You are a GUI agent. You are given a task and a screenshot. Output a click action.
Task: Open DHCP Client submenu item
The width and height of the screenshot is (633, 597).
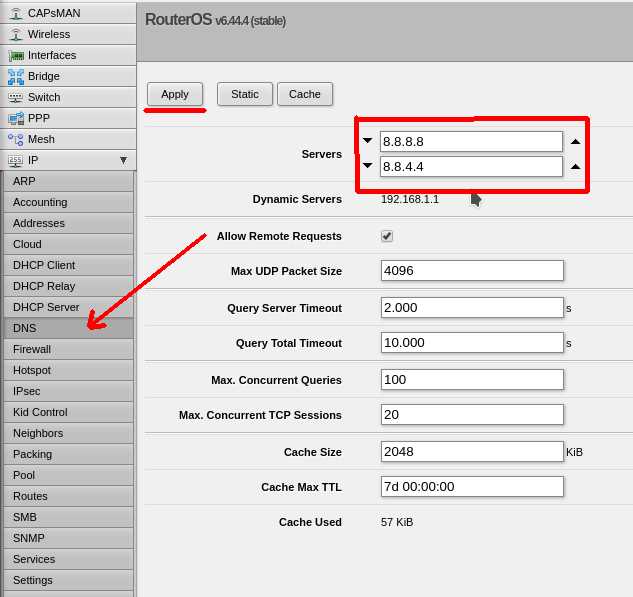coord(69,265)
